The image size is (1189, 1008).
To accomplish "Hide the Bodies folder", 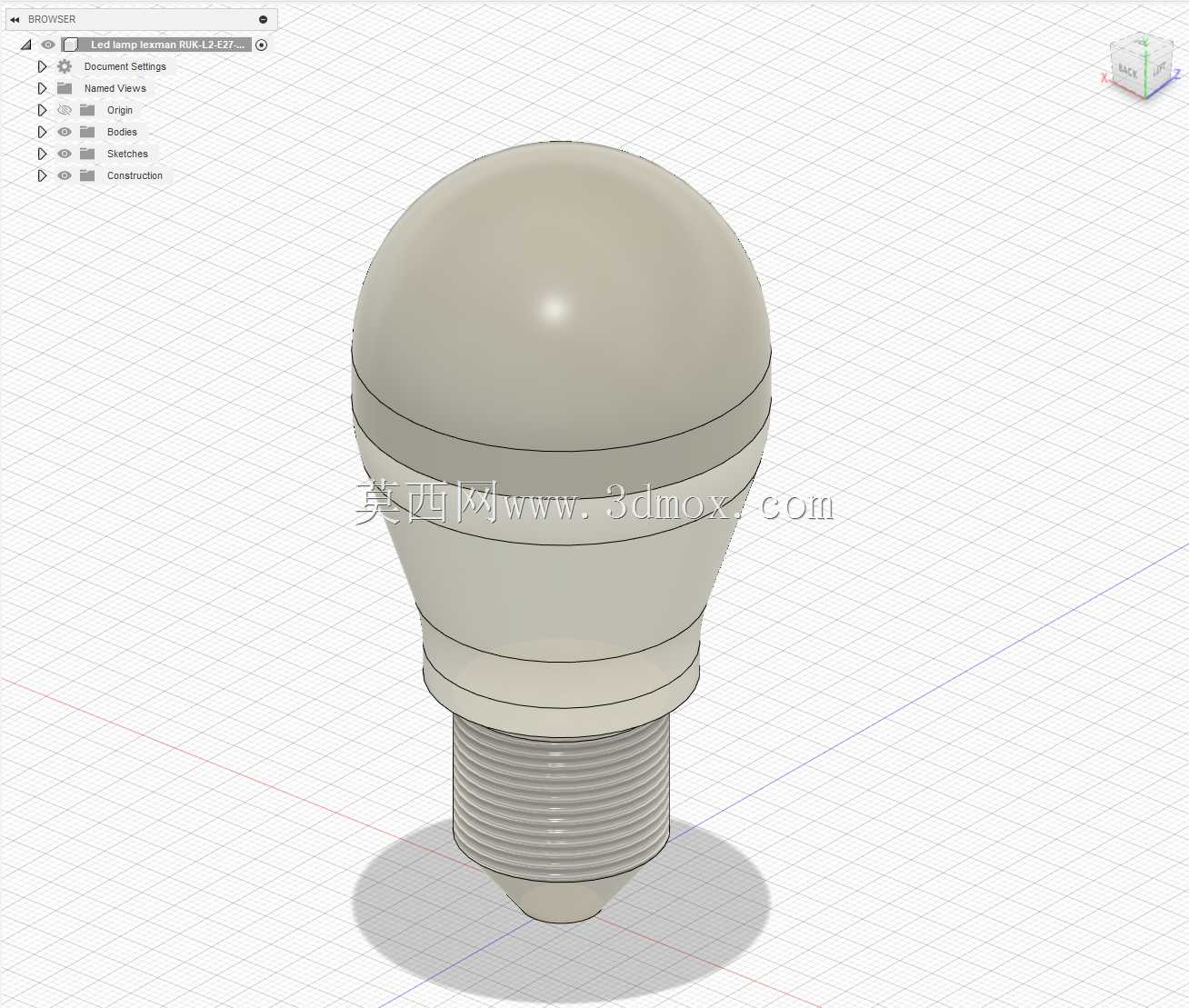I will 65,132.
